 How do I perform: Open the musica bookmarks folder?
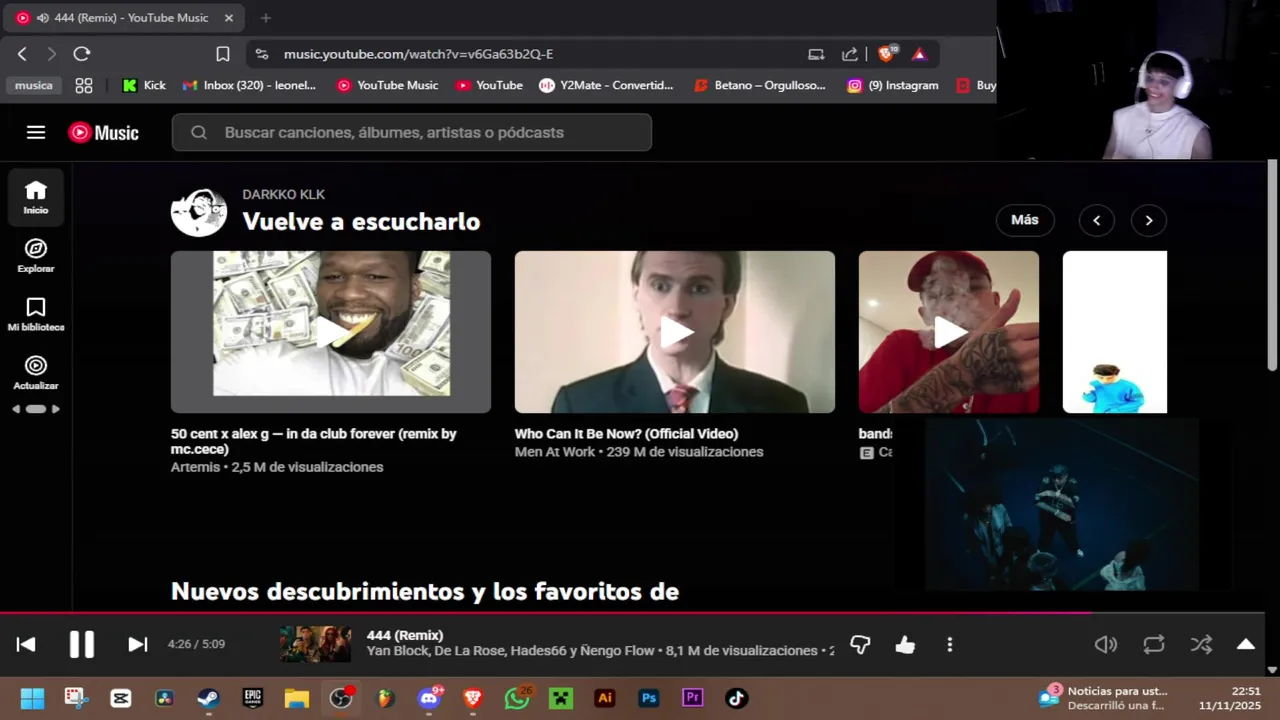[x=33, y=85]
